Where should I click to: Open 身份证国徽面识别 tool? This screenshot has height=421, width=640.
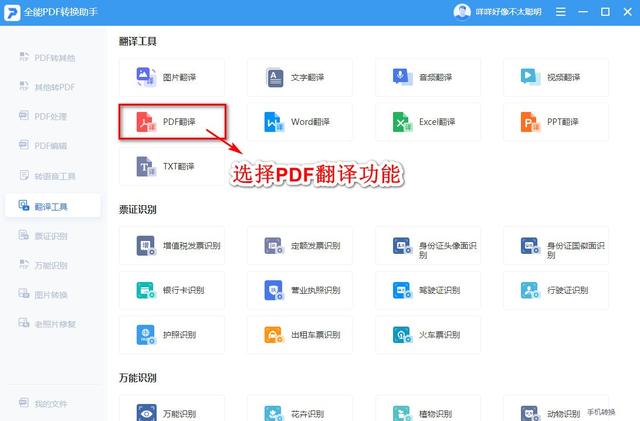point(556,246)
